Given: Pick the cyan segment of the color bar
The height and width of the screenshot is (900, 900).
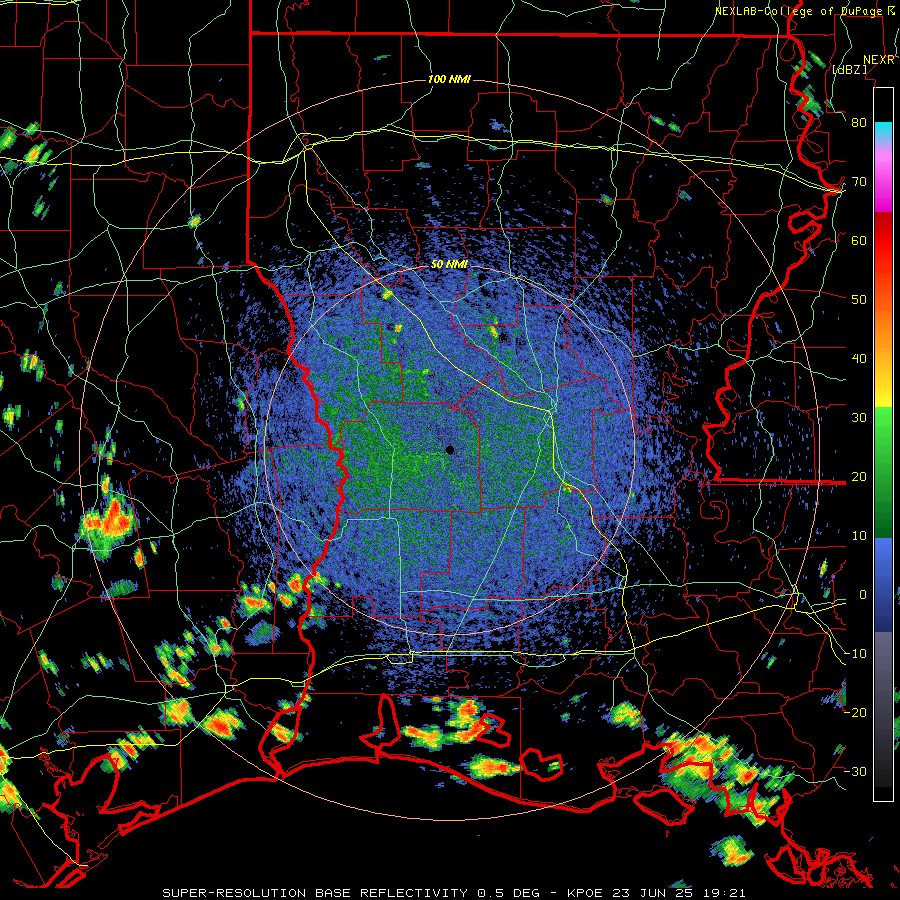Looking at the screenshot, I should click(x=883, y=131).
